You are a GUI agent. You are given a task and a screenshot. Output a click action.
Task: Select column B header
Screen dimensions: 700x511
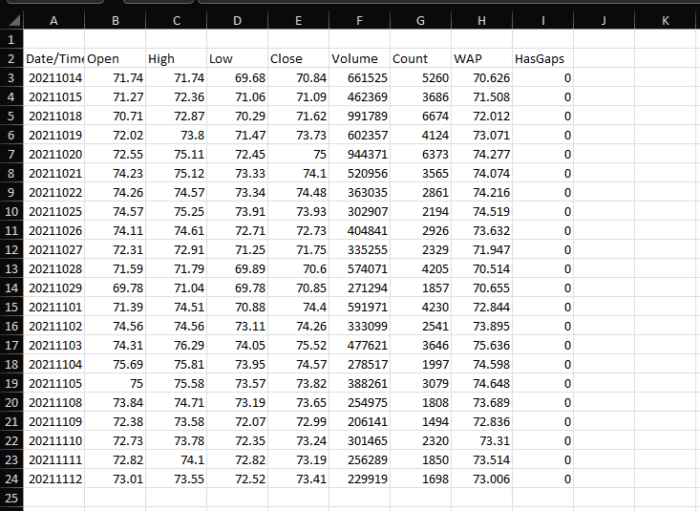(115, 21)
